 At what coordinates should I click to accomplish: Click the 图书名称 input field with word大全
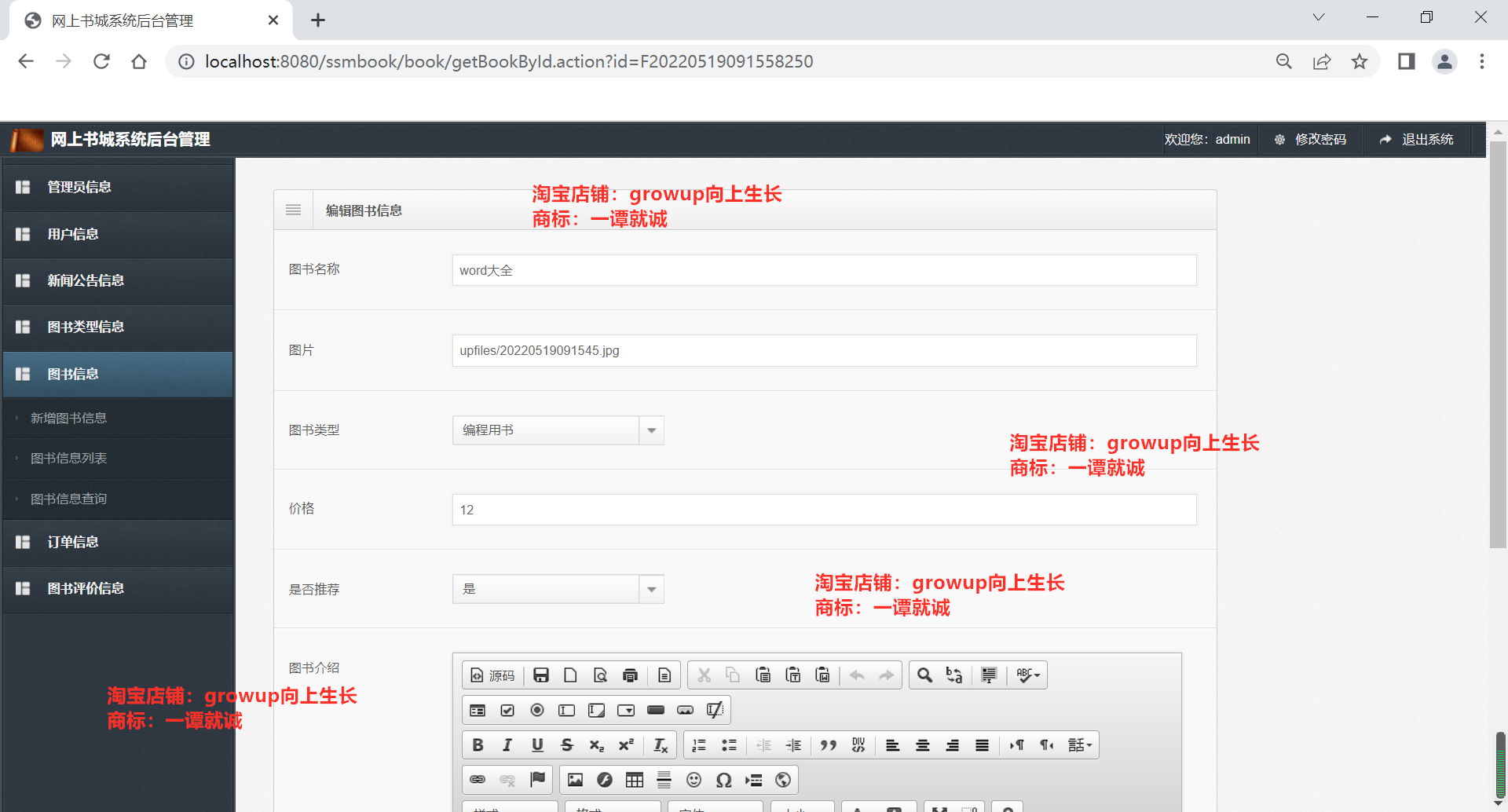point(824,270)
